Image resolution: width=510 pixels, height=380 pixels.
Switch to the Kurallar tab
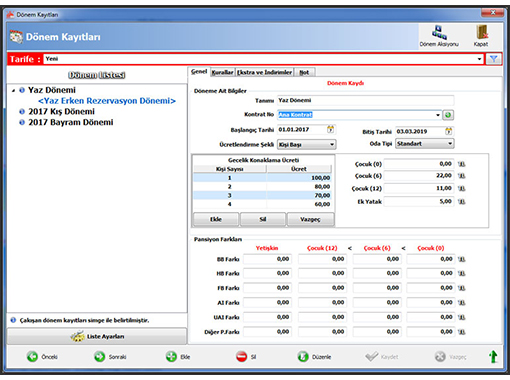coord(222,72)
